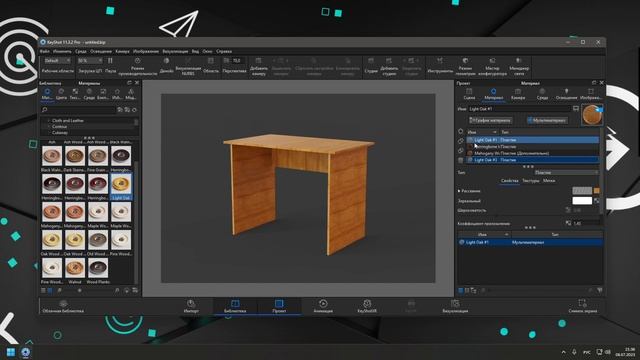Click the Перспектива field of view value

[236, 60]
